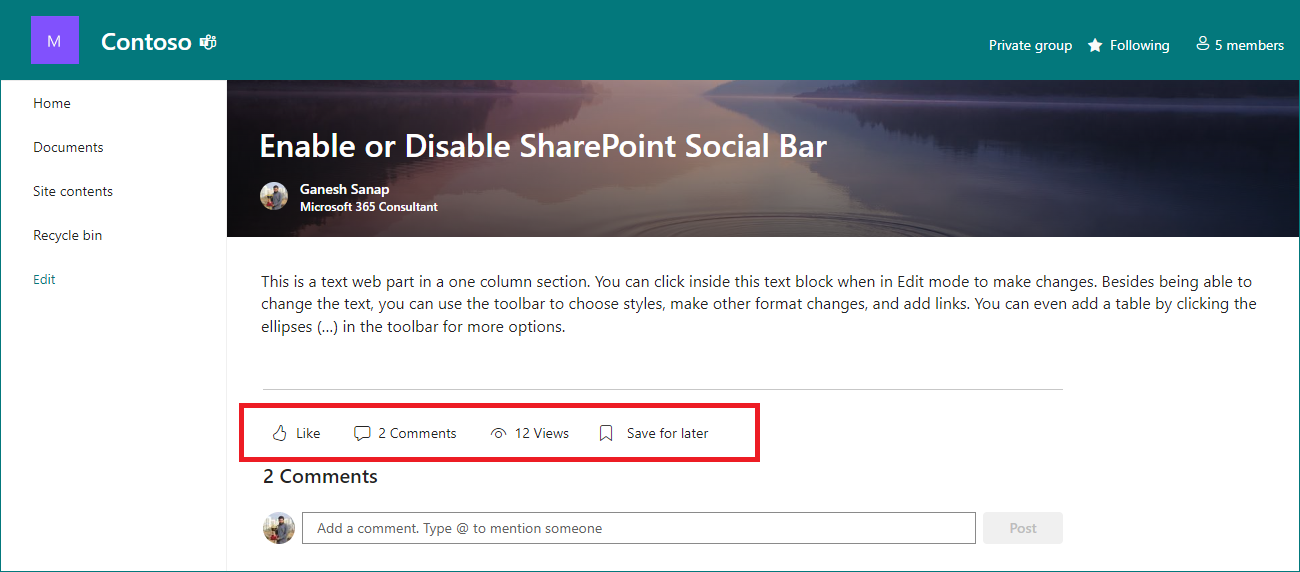Open Home in the left navigation
The image size is (1300, 572).
[x=52, y=103]
